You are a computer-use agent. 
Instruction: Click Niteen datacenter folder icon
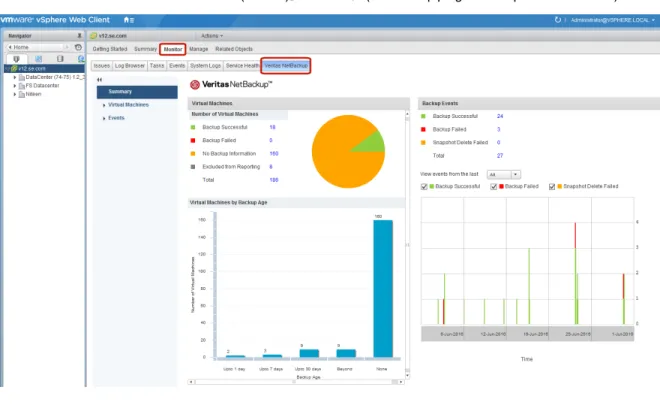pyautogui.click(x=21, y=94)
